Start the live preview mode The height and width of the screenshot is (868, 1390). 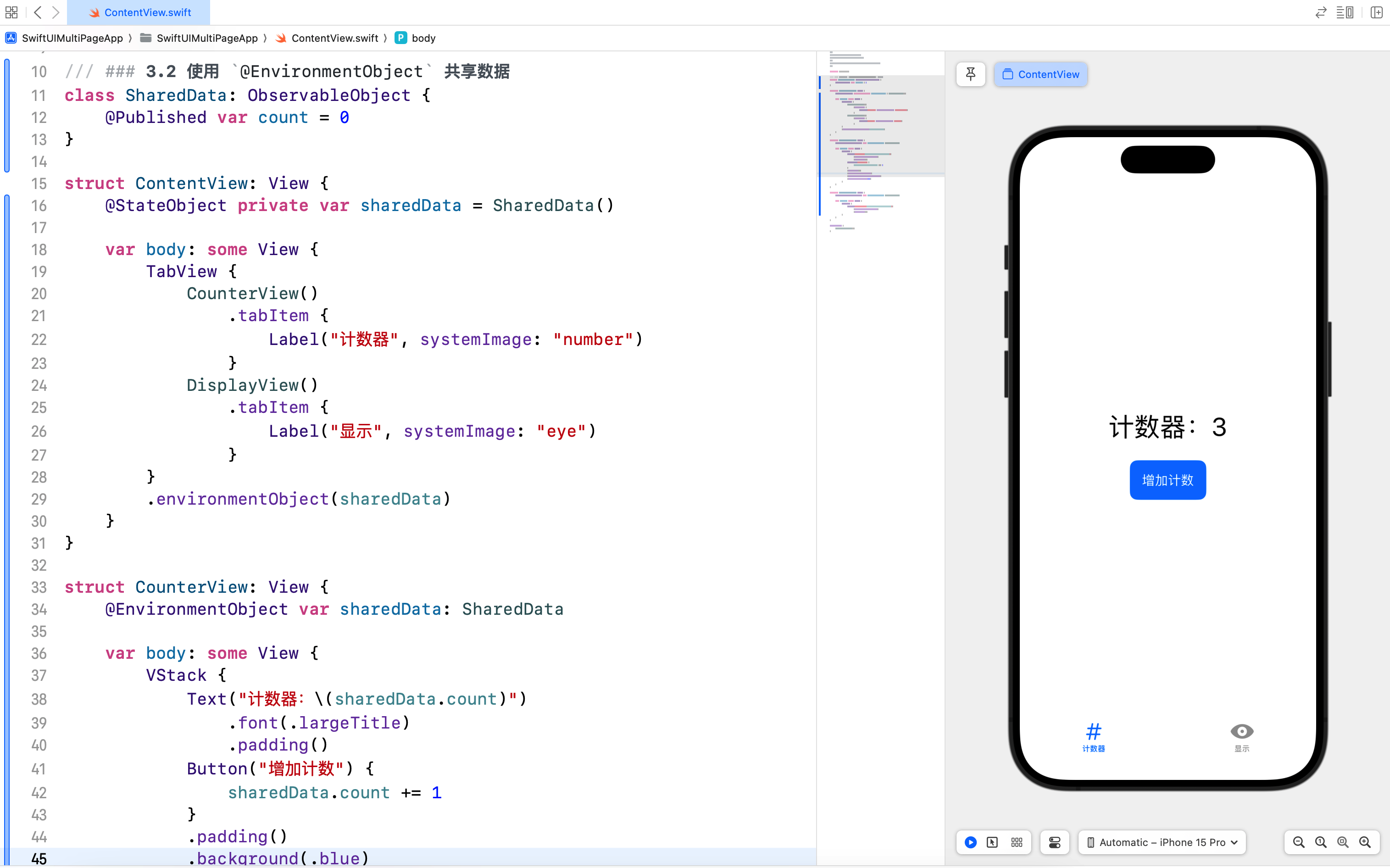pyautogui.click(x=970, y=842)
